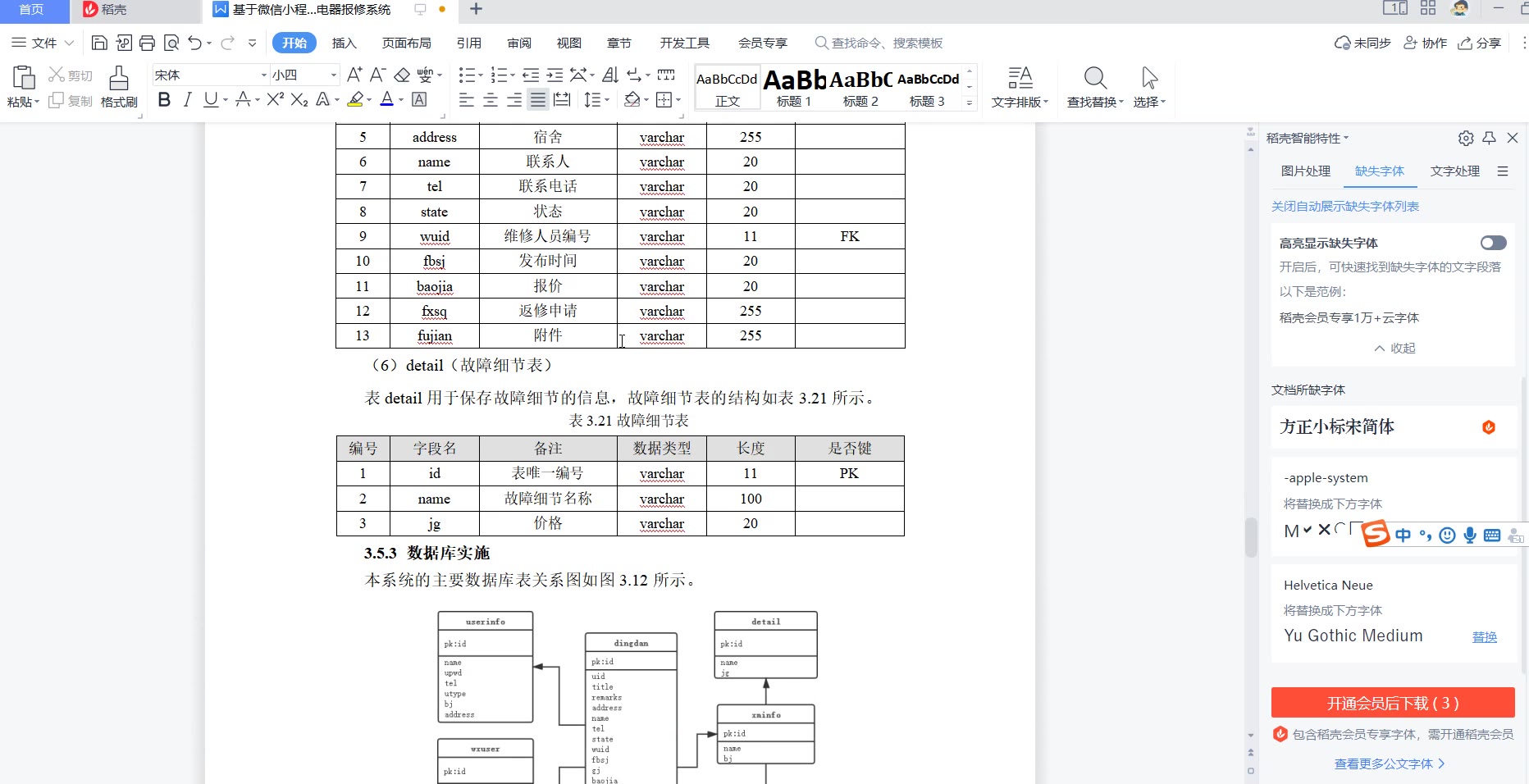Click the distributed alignment icon
Viewport: 1529px width, 784px height.
point(562,99)
